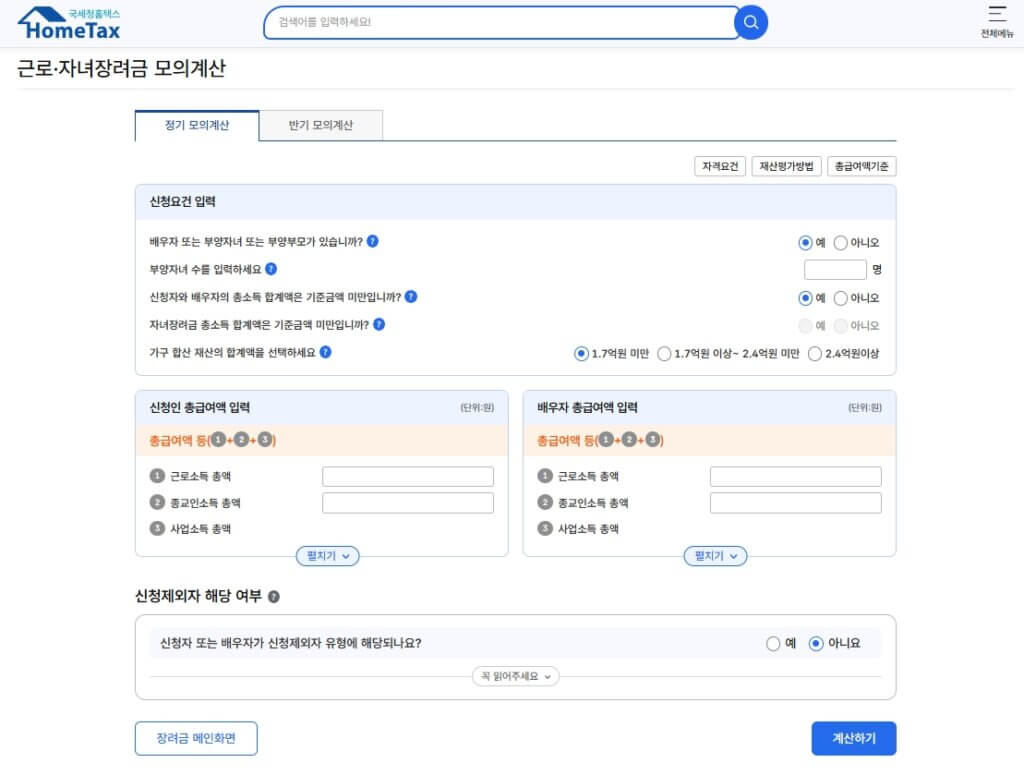This screenshot has height=775, width=1024.
Task: Select 아니오 for 배우자 또는 부양자녀 question
Action: coord(840,242)
